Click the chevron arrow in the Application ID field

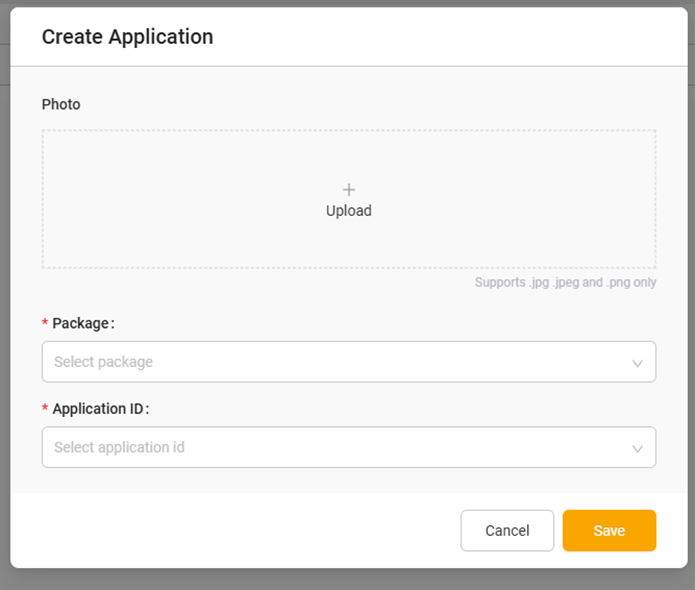point(637,449)
